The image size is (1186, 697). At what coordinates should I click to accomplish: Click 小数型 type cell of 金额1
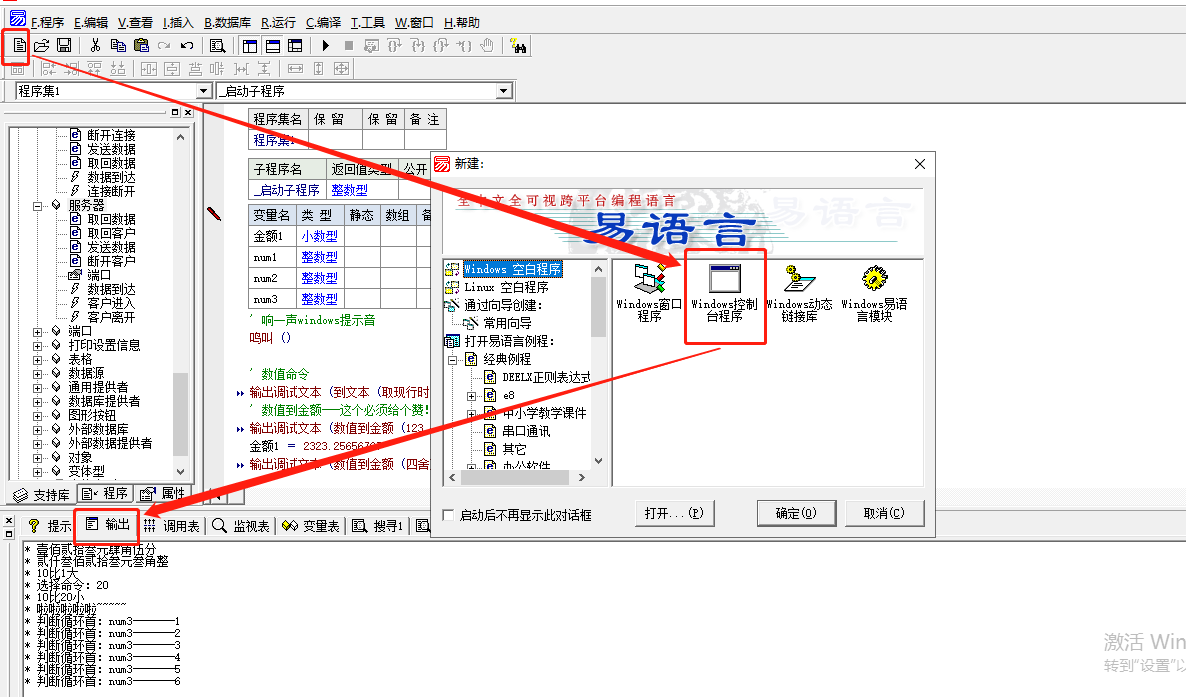pyautogui.click(x=320, y=236)
